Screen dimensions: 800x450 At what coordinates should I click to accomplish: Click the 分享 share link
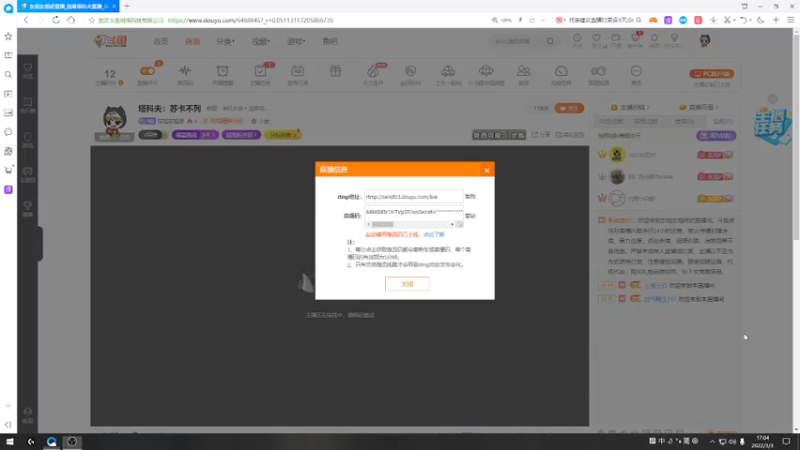point(541,135)
